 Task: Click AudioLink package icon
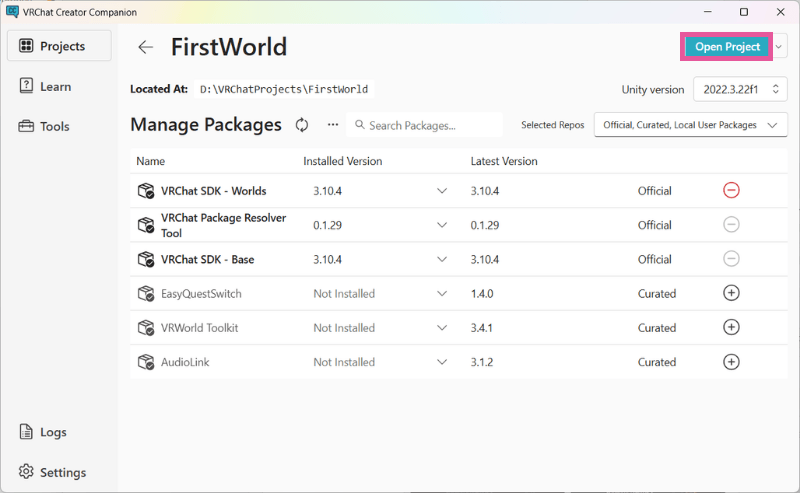[146, 362]
